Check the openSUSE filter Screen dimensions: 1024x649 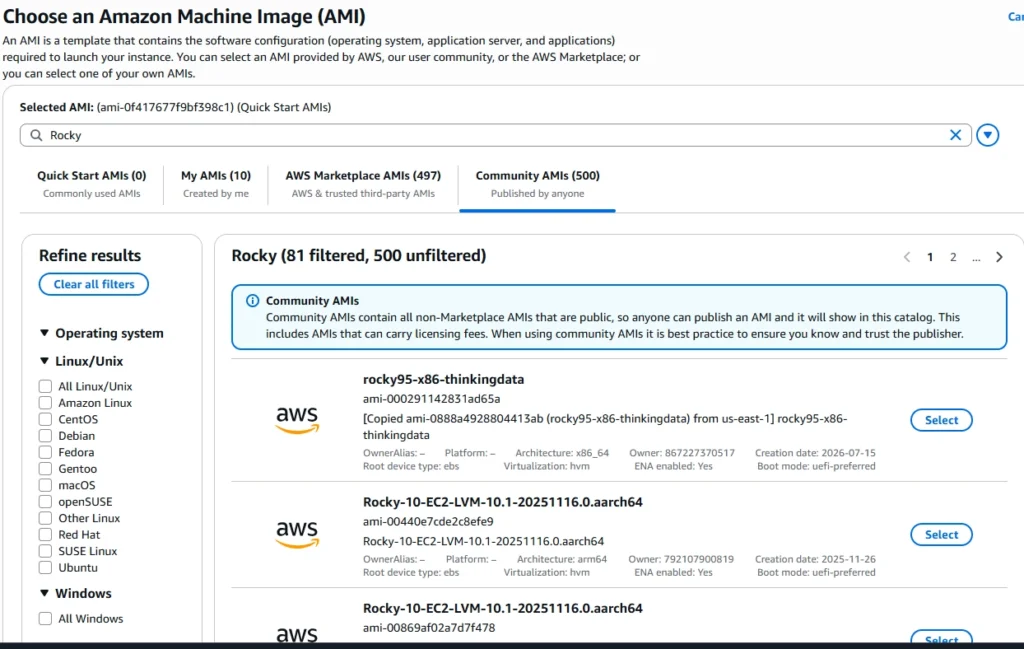(x=45, y=501)
